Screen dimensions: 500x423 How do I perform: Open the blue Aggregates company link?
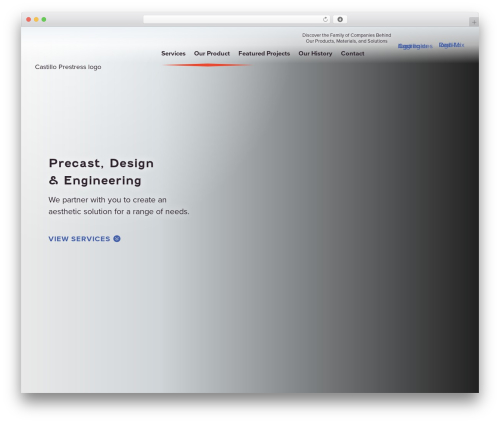(415, 46)
